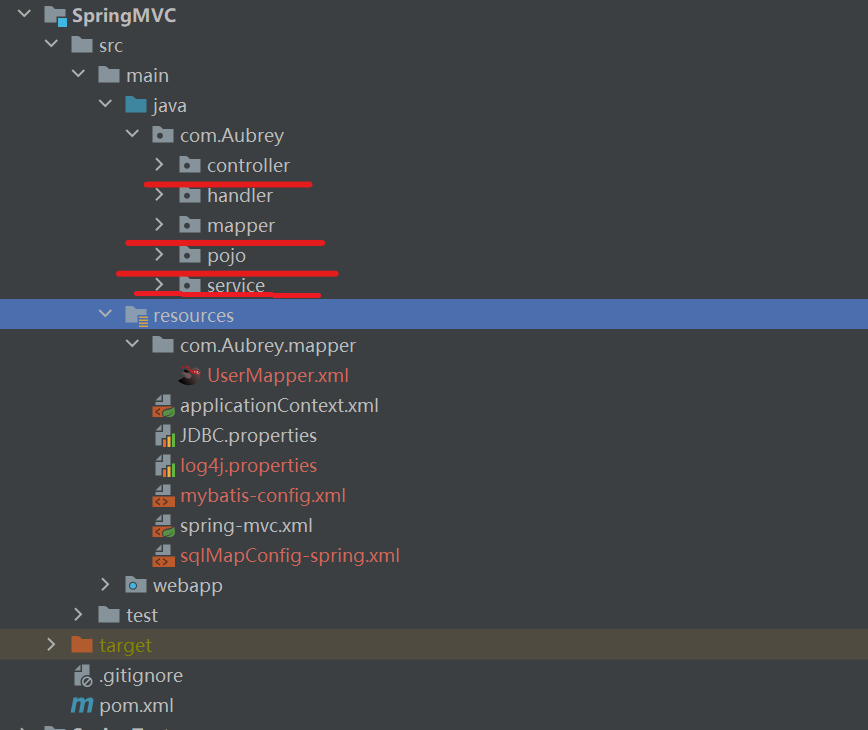868x730 pixels.
Task: Expand the test folder
Action: click(78, 614)
